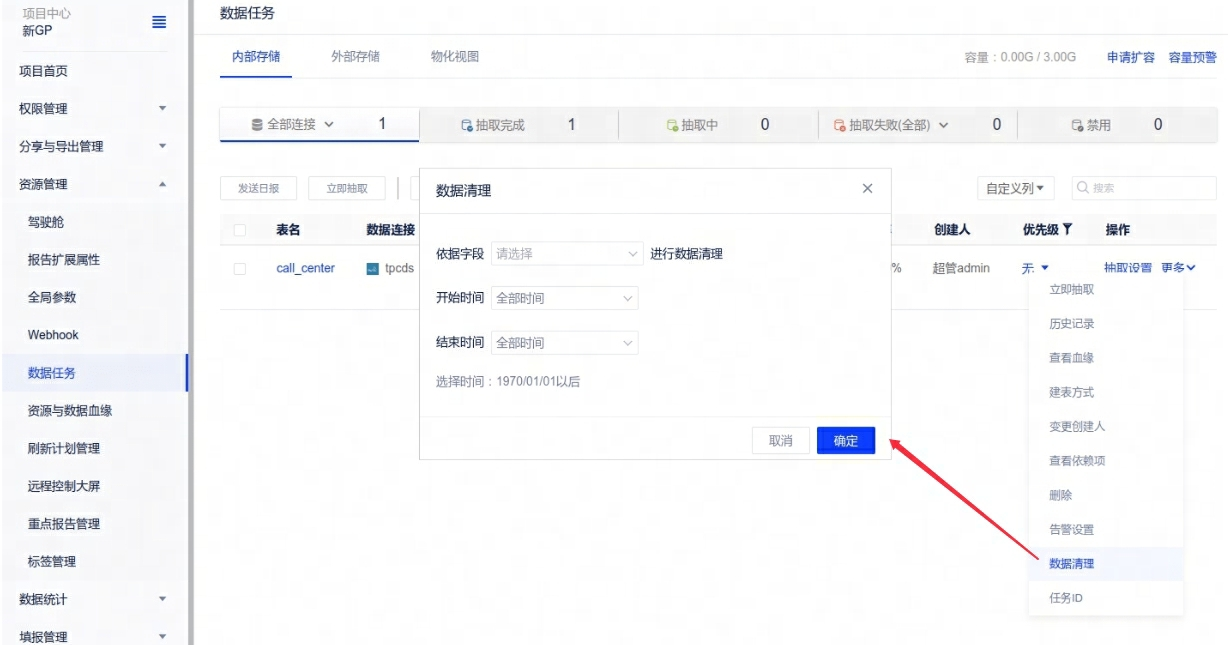The width and height of the screenshot is (1228, 645).
Task: Click the 抽取完成 status icon
Action: [x=466, y=126]
